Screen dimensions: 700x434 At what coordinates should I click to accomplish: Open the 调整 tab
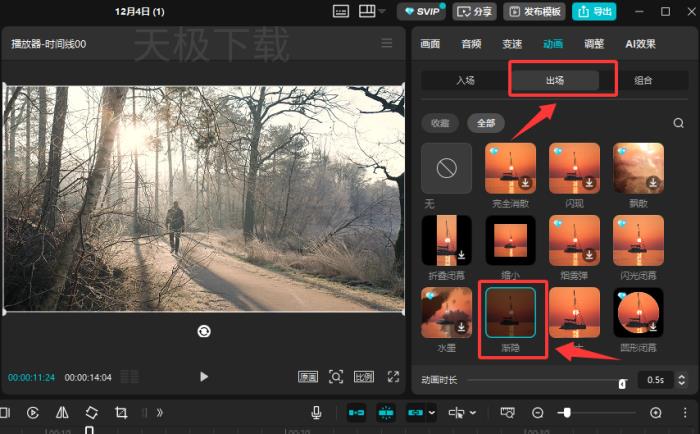pos(593,44)
